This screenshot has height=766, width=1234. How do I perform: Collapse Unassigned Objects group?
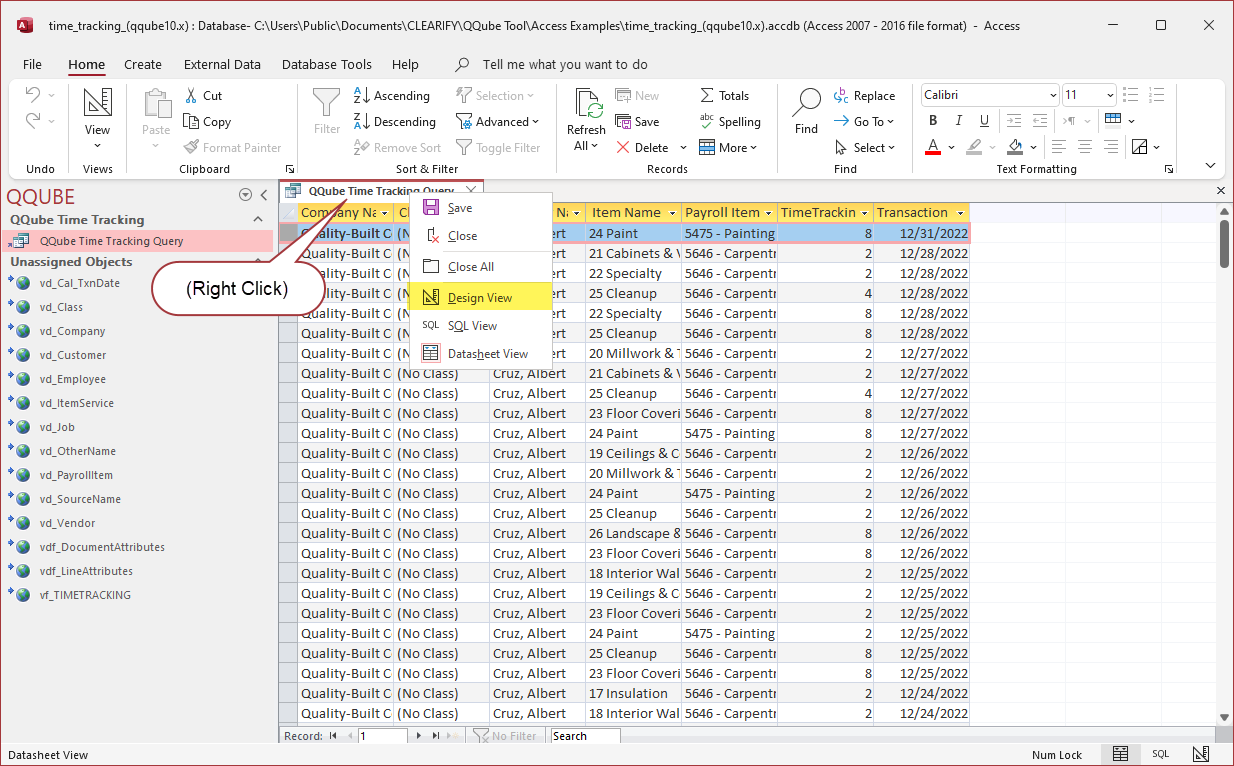[x=258, y=262]
